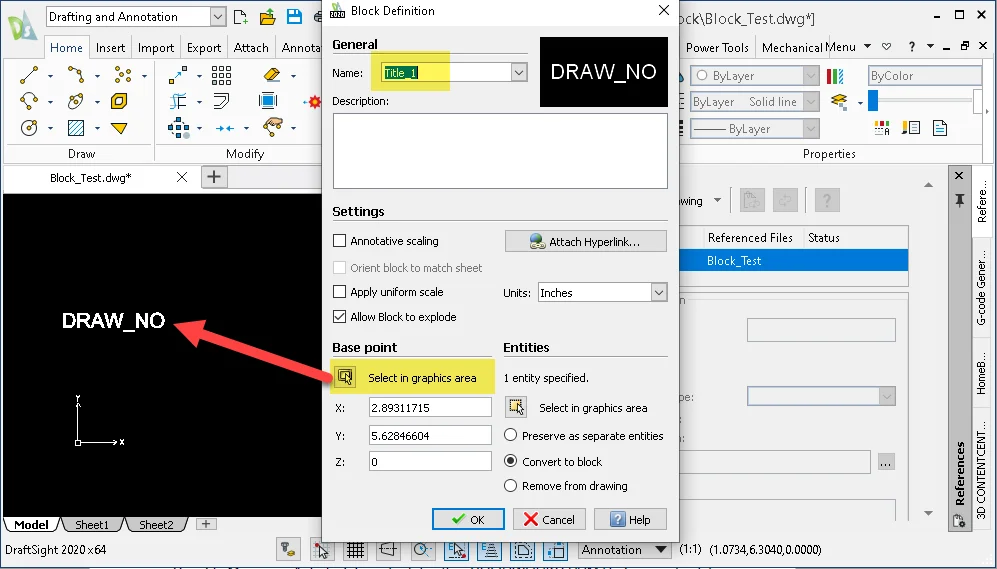Expand the Line tool dropdown arrow
Screen dimensions: 997x569
click(x=50, y=76)
